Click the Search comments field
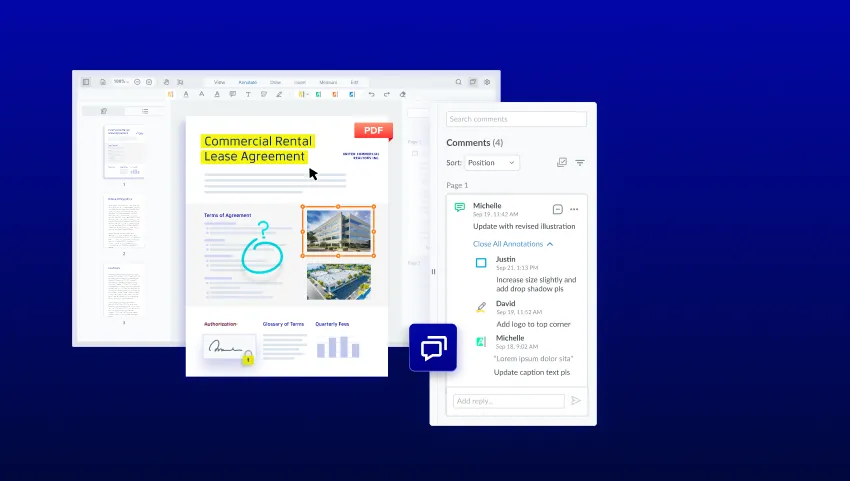 coord(516,119)
